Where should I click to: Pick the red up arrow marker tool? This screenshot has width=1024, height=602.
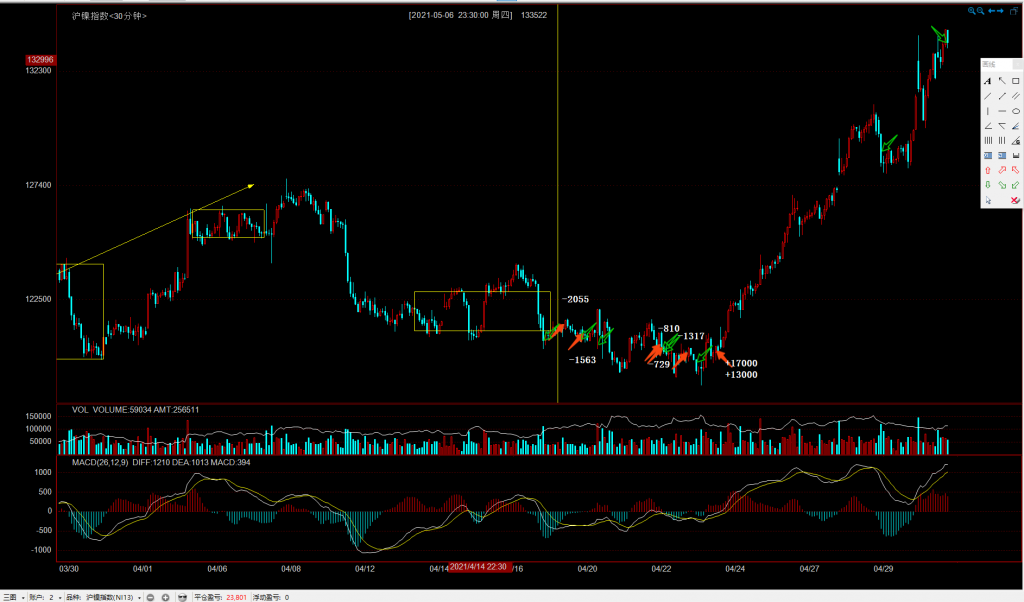pyautogui.click(x=988, y=170)
